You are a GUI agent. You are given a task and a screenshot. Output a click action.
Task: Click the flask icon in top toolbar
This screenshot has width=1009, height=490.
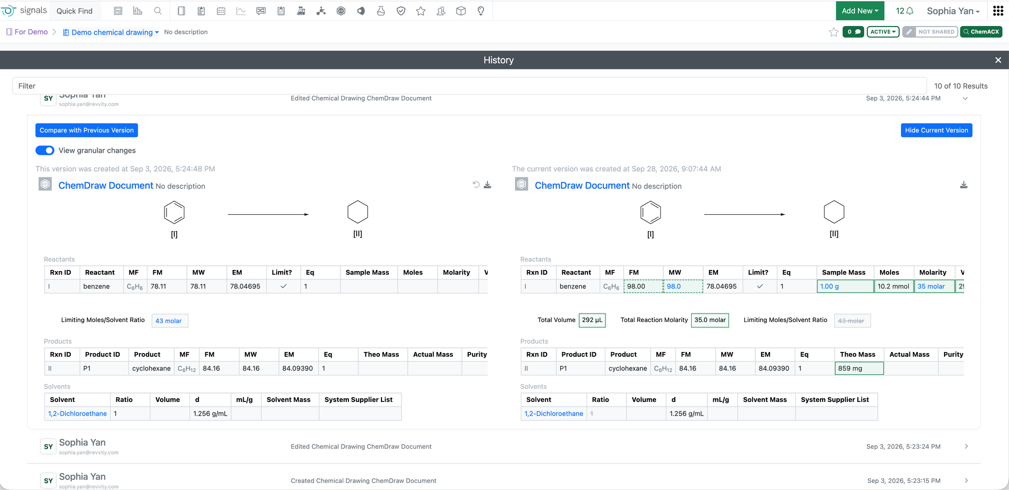(x=381, y=11)
